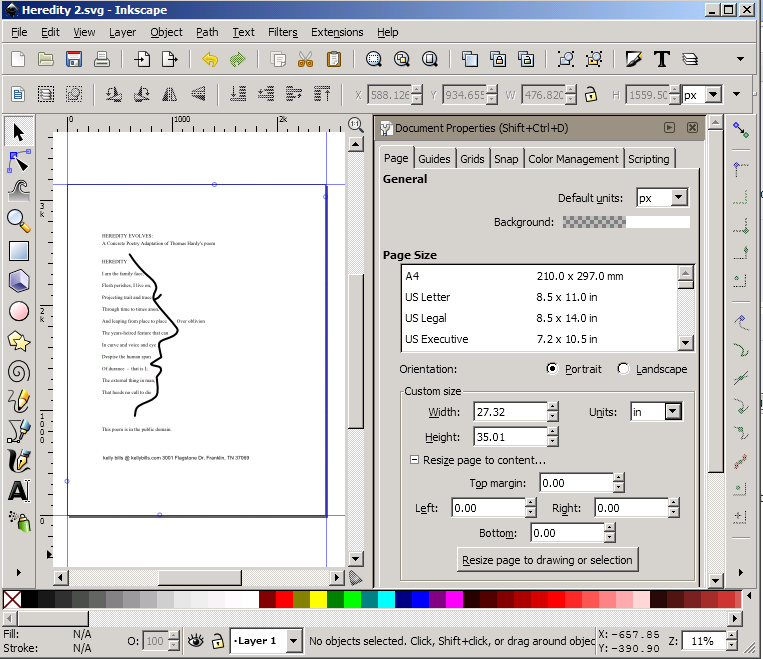Screen dimensions: 763x659
Task: Select the Text tool in toolbox
Action: 18,491
